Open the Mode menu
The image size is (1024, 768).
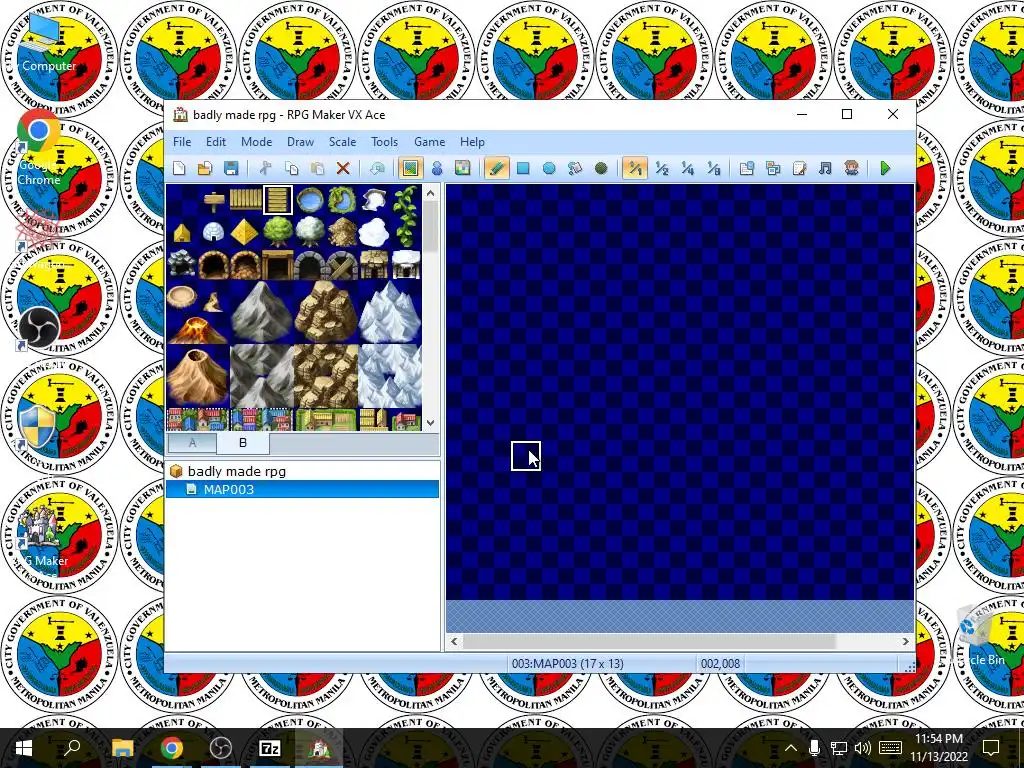tap(257, 142)
